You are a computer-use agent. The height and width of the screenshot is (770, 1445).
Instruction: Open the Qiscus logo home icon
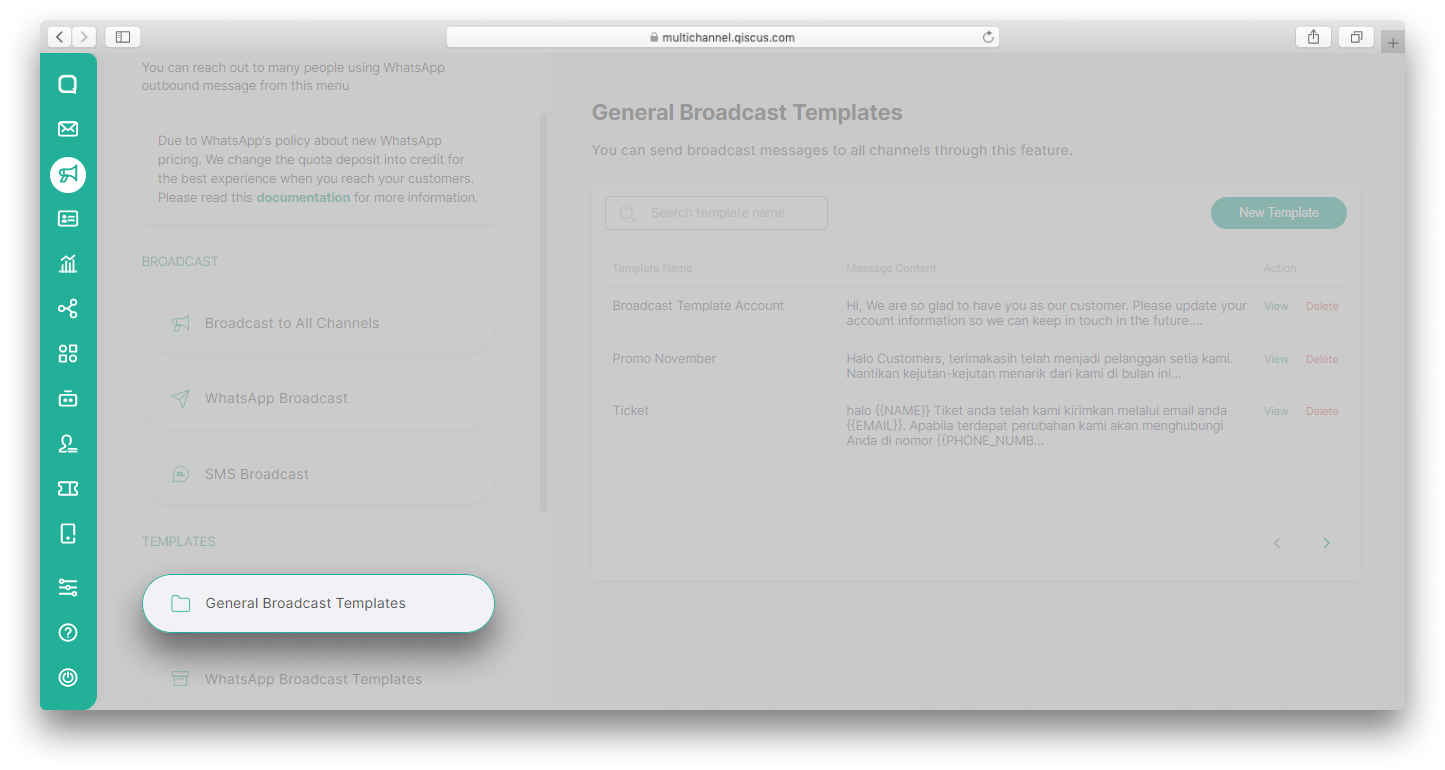click(x=68, y=85)
